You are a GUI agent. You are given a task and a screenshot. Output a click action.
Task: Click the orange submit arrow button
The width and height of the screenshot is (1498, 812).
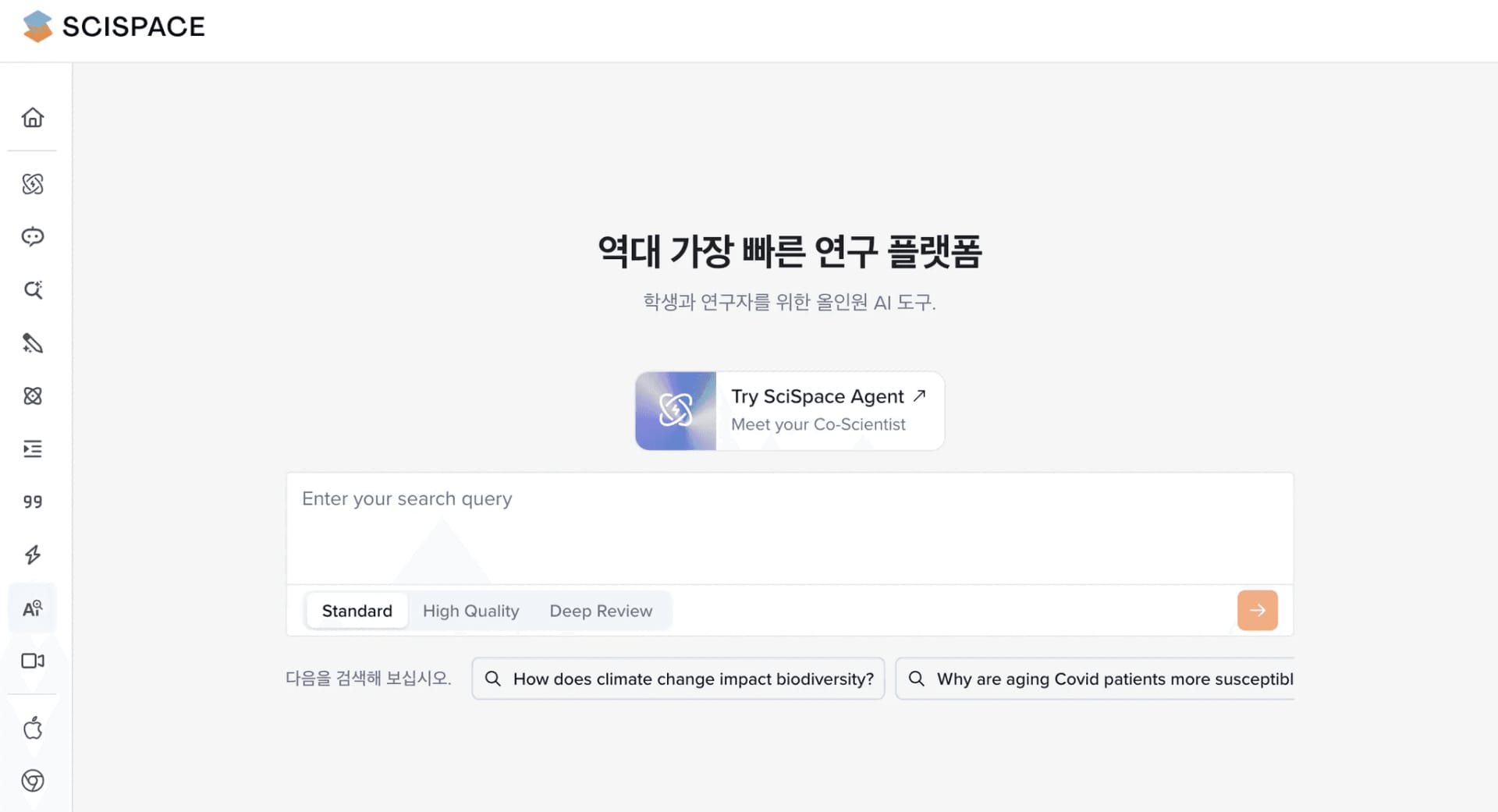(x=1257, y=610)
